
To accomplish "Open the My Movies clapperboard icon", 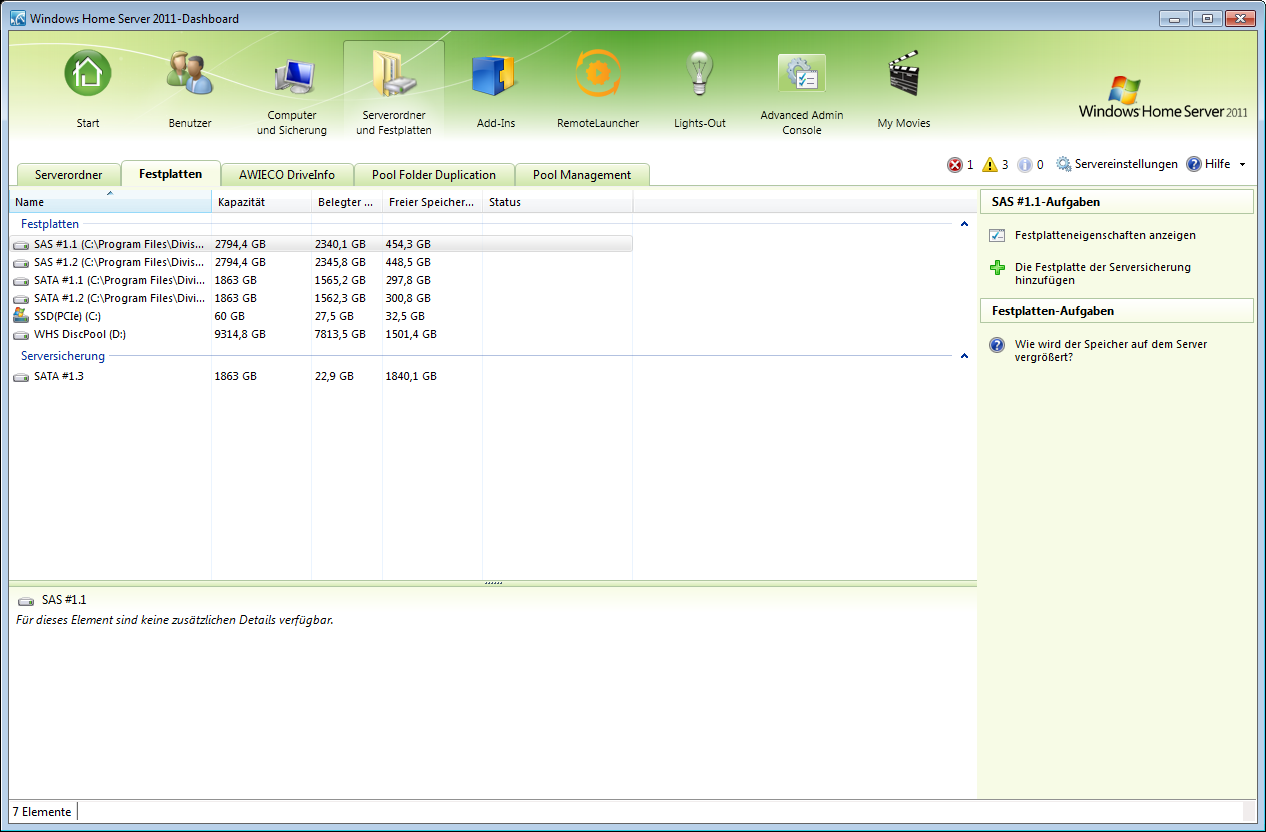I will click(904, 74).
